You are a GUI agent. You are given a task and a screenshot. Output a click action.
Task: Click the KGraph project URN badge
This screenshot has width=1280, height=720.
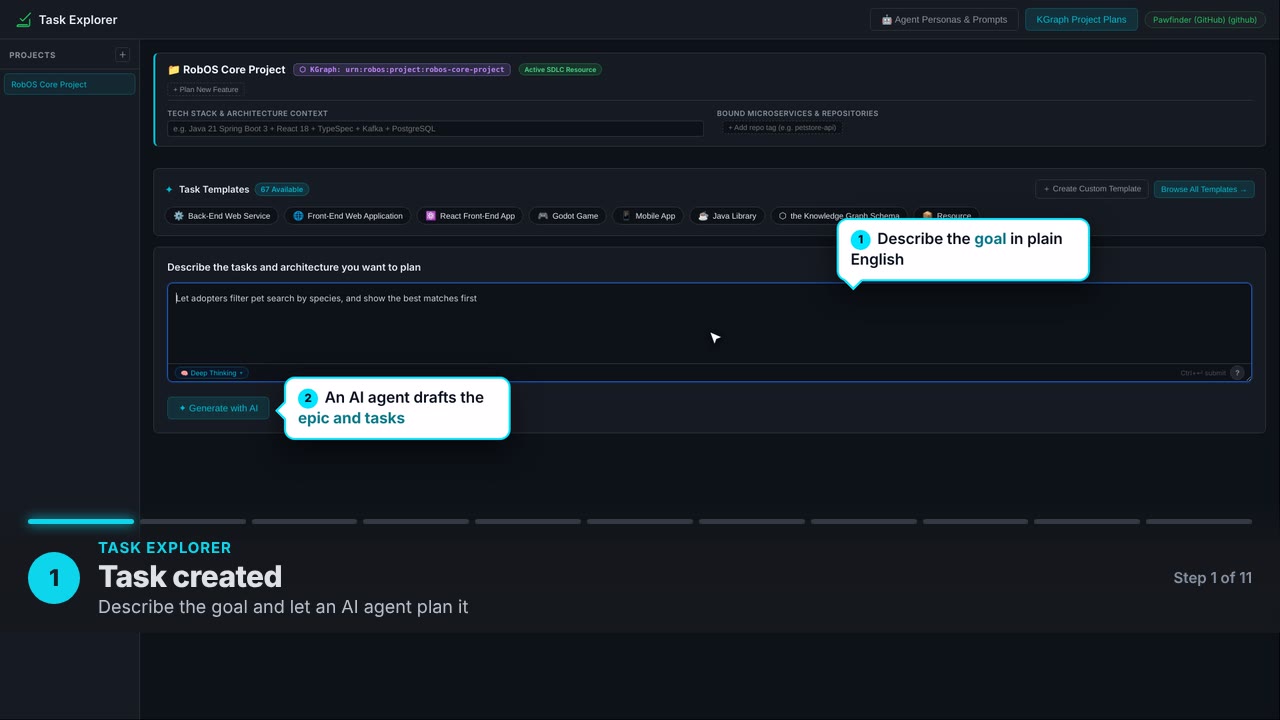402,70
